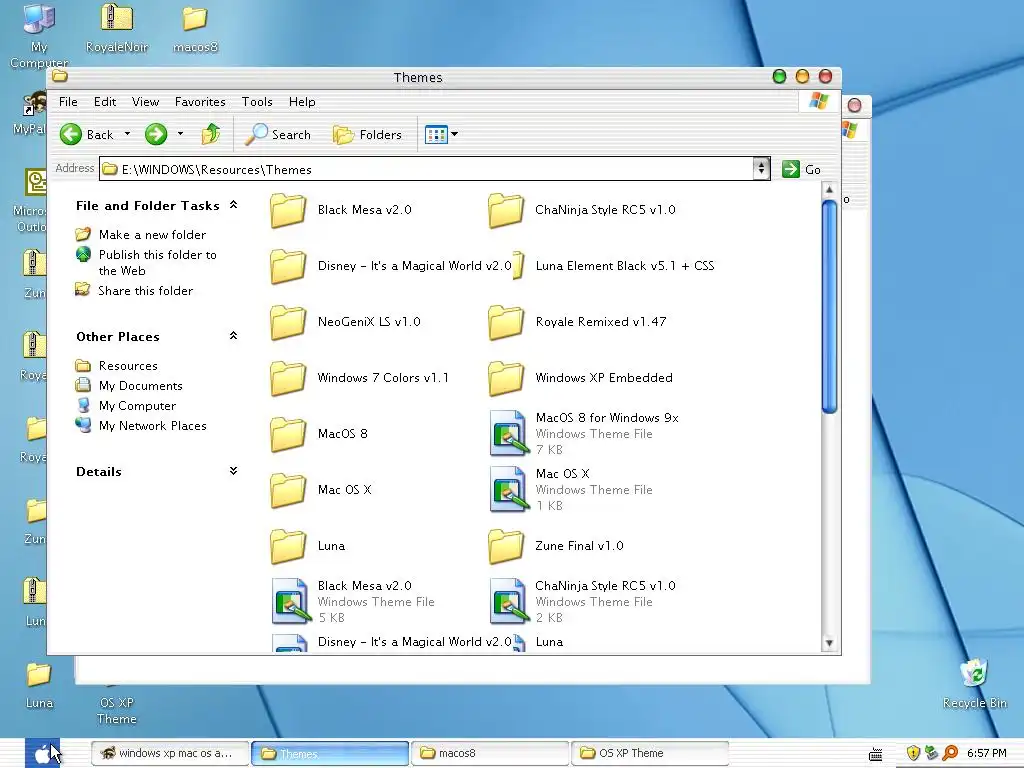Click Make a new folder

152,234
